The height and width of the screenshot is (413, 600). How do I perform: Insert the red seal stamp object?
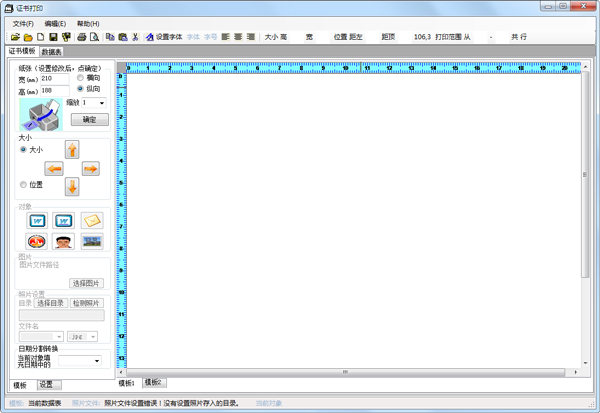[x=36, y=241]
